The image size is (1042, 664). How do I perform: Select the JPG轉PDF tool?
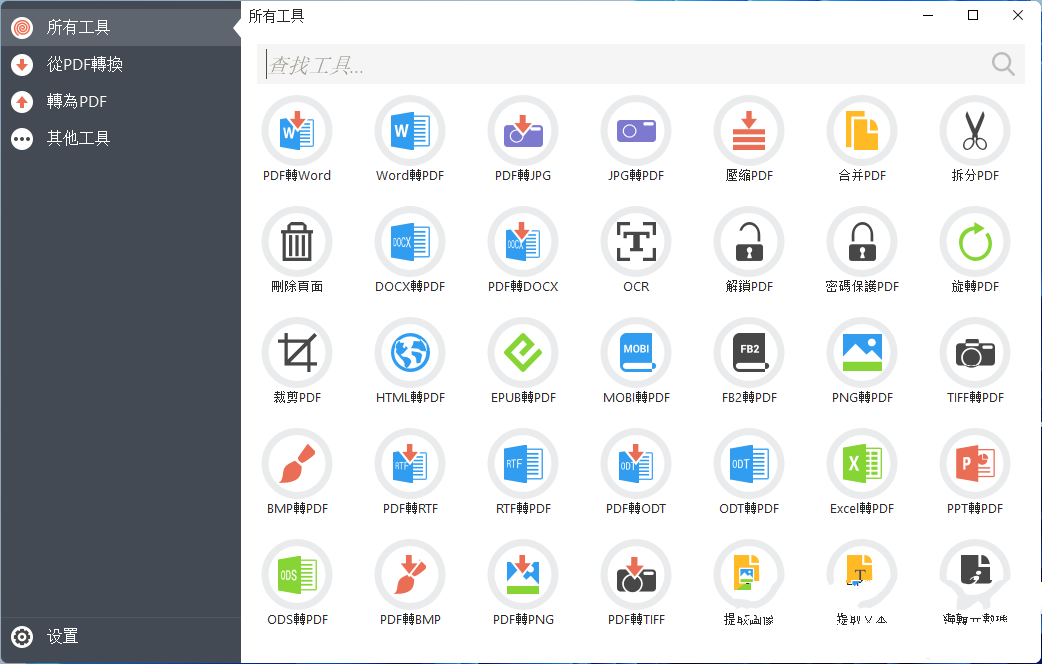pyautogui.click(x=635, y=130)
